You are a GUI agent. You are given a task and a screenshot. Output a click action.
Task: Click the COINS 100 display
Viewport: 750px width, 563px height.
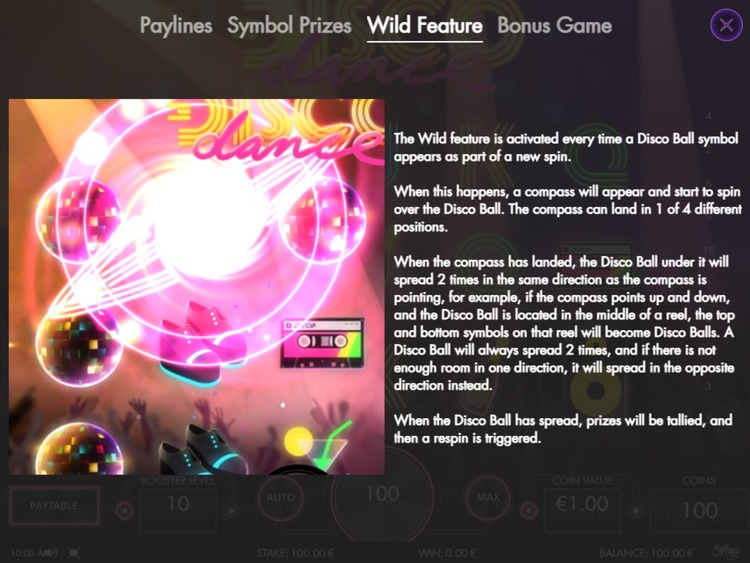699,509
